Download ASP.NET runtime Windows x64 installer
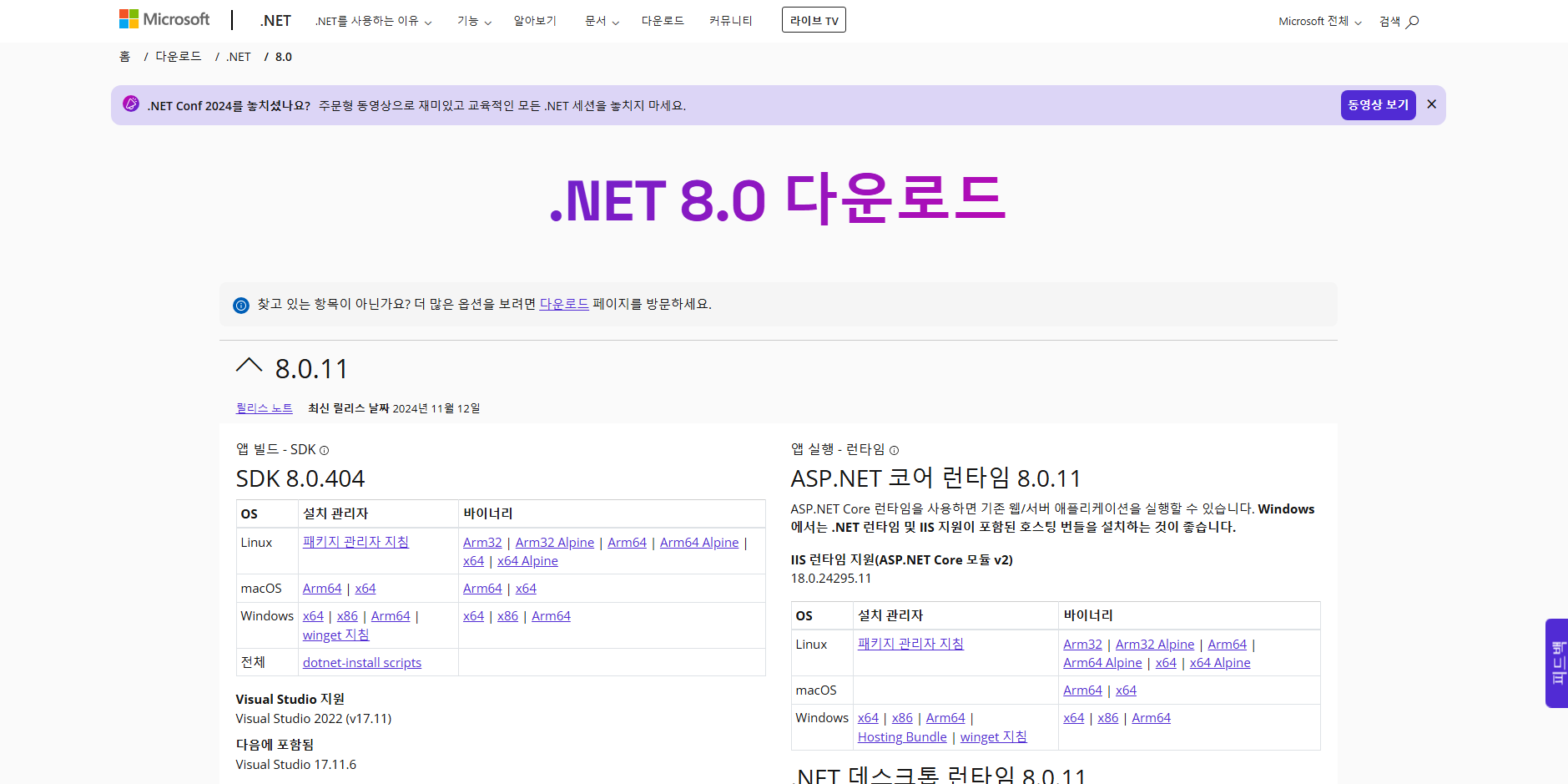Viewport: 1568px width, 784px height. (868, 718)
